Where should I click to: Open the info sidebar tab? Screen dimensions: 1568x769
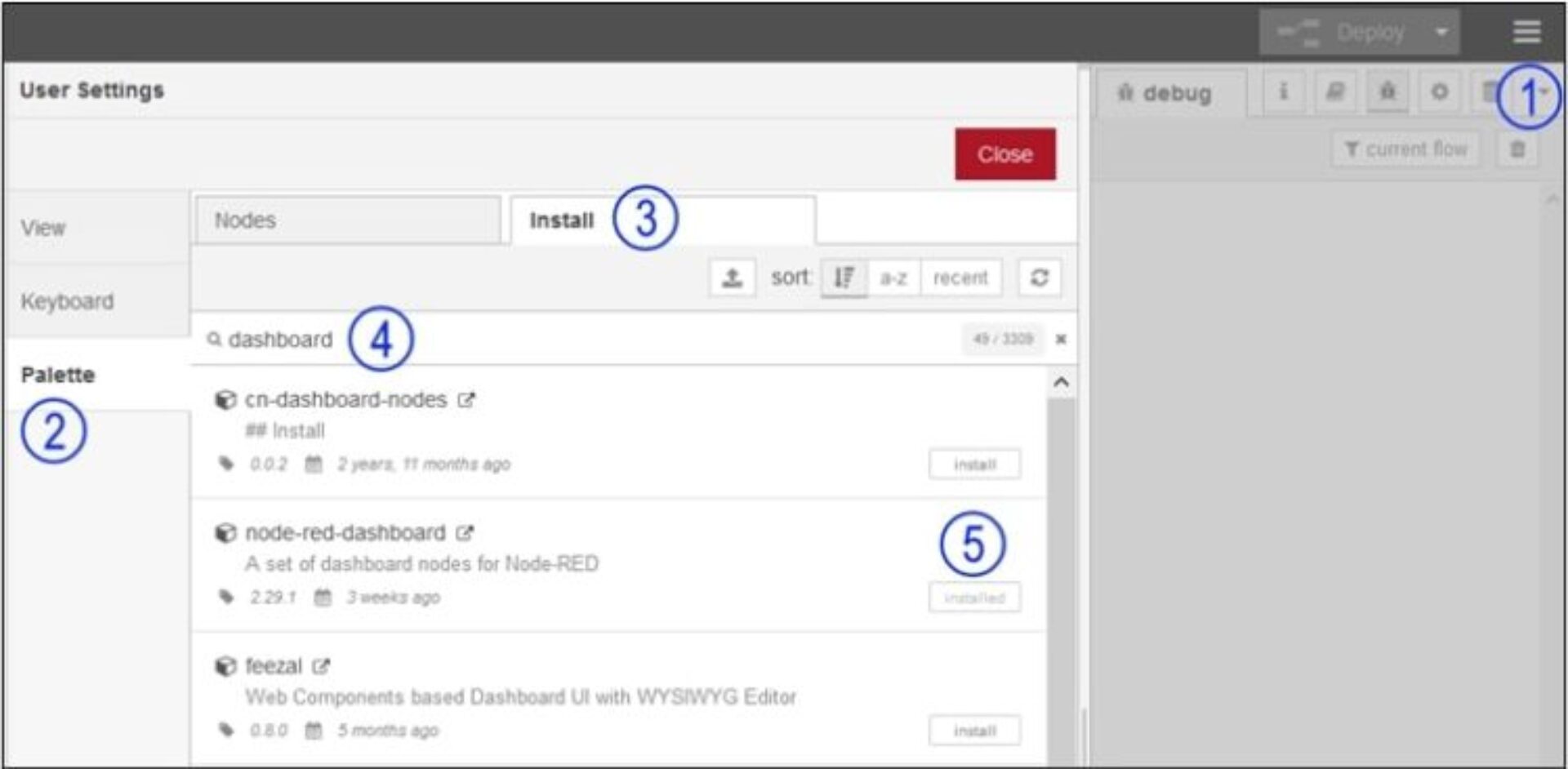[1282, 91]
